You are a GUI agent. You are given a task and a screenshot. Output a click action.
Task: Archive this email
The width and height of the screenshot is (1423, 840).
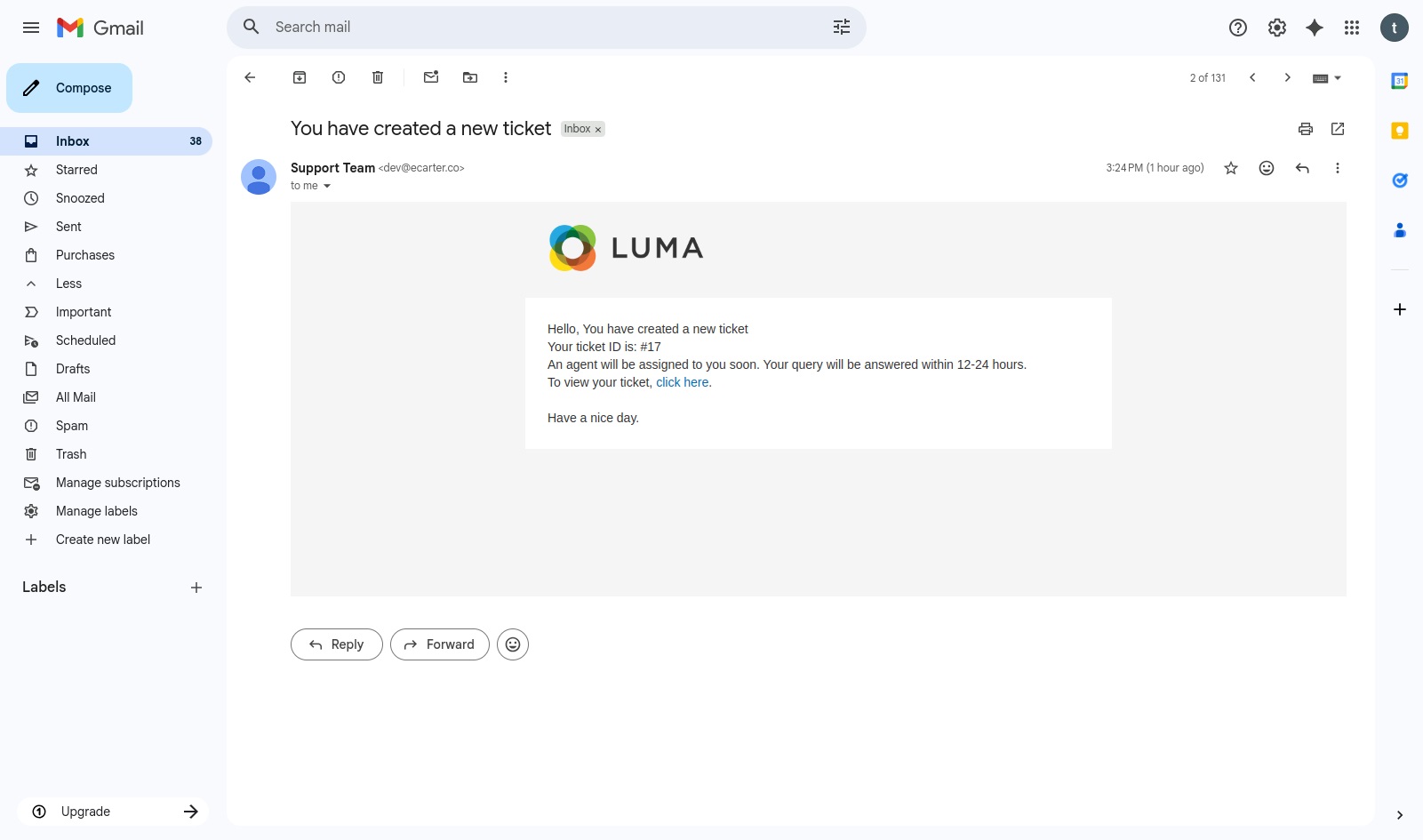pyautogui.click(x=300, y=77)
